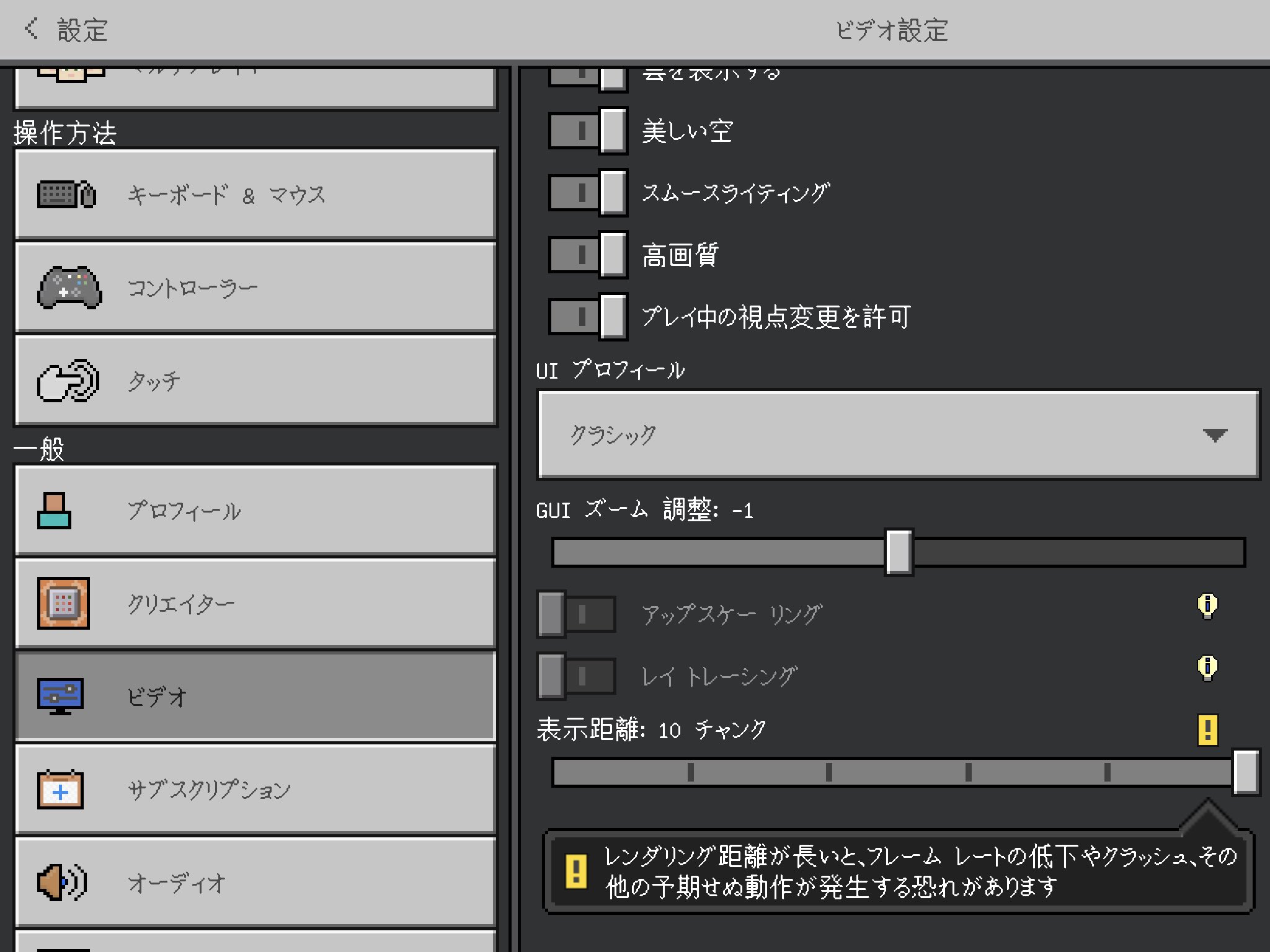The image size is (1270, 952).
Task: Click the rendering distance warning tooltip text
Action: point(921,871)
